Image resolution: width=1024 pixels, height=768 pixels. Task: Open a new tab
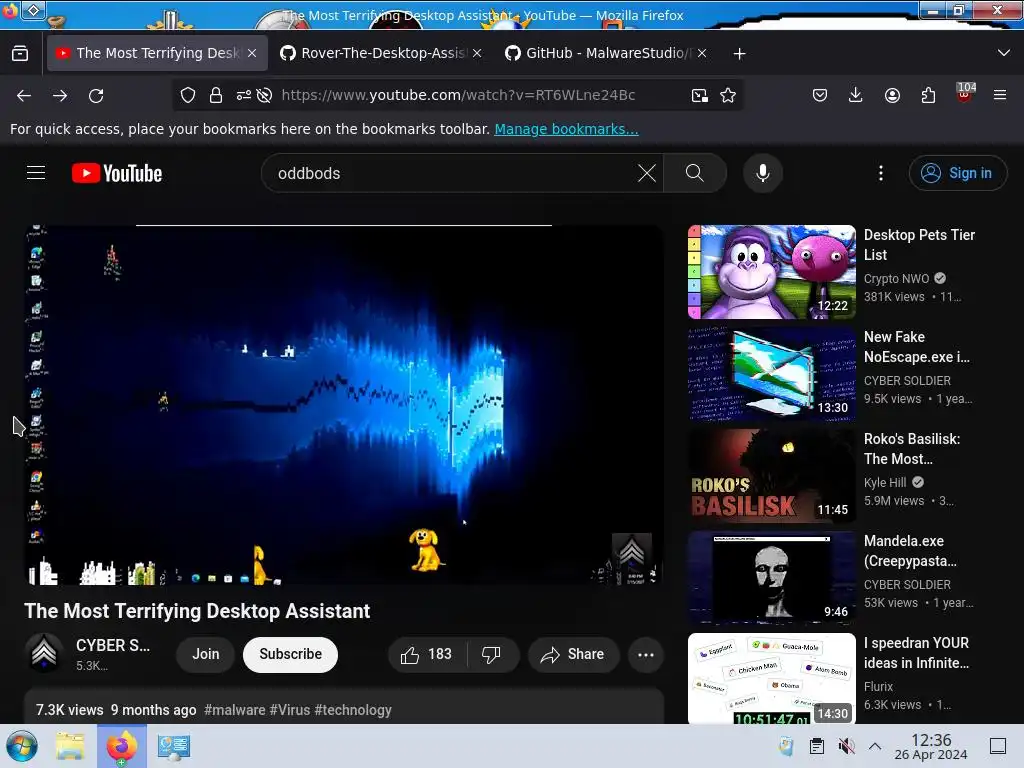[x=739, y=54]
